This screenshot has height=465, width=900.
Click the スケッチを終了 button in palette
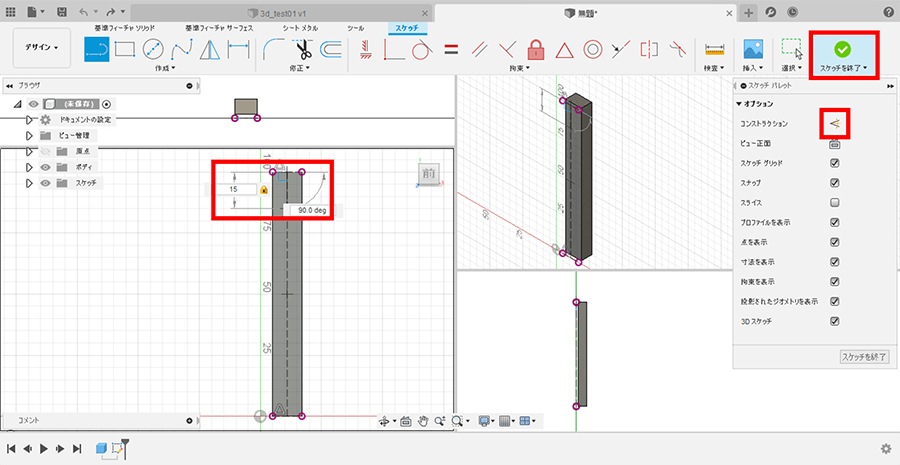tap(863, 356)
